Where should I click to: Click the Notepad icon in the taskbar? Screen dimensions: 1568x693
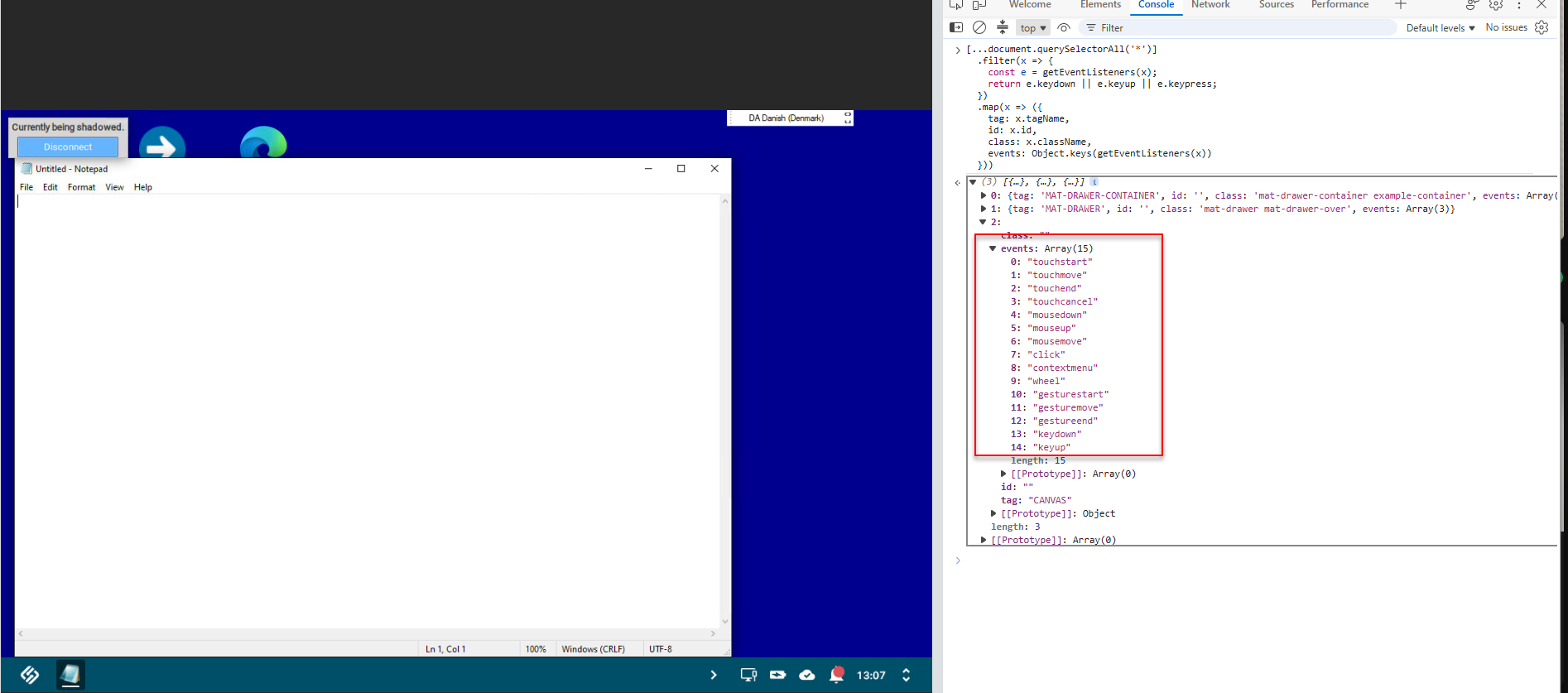click(70, 675)
